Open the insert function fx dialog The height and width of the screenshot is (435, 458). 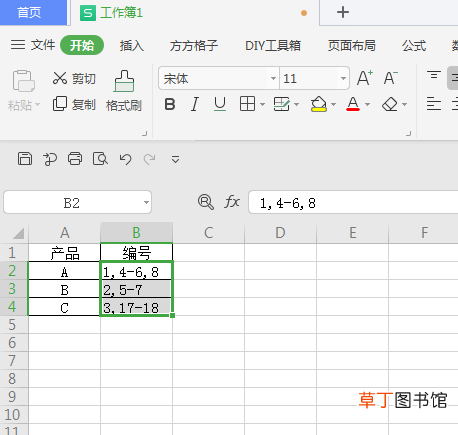[232, 202]
